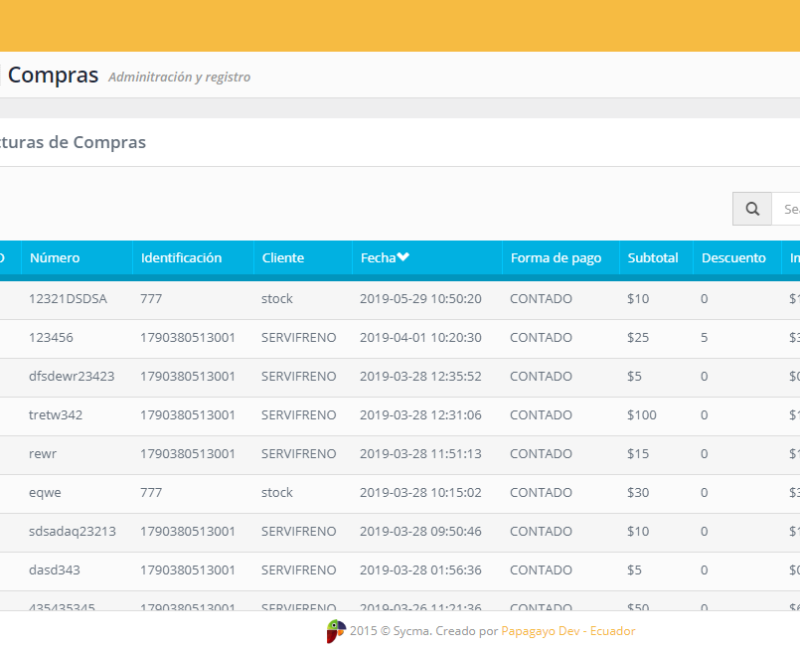800x650 pixels.
Task: Sort the table by the Número column
Action: click(x=53, y=257)
